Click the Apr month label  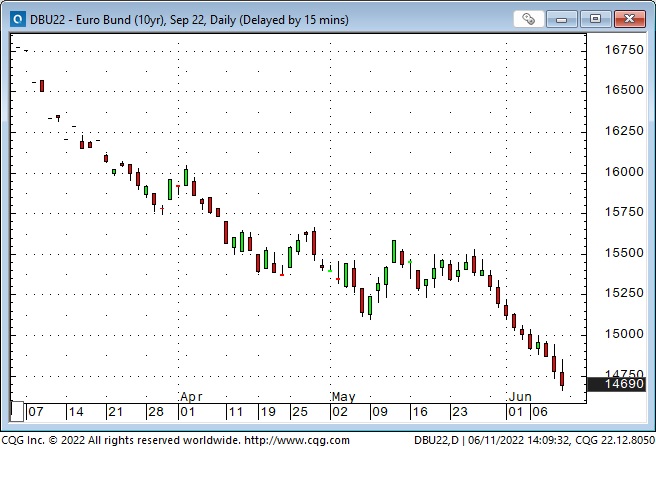tap(191, 396)
